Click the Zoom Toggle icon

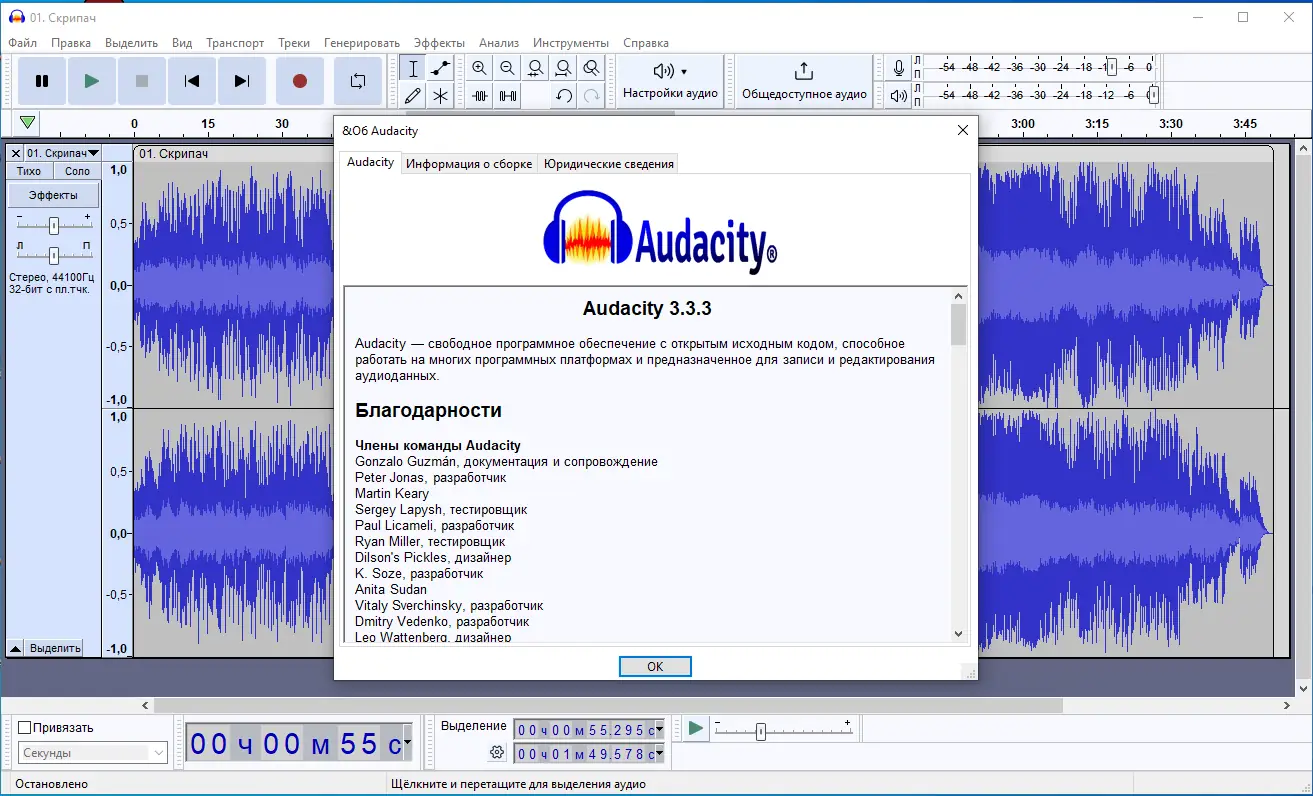(x=592, y=68)
